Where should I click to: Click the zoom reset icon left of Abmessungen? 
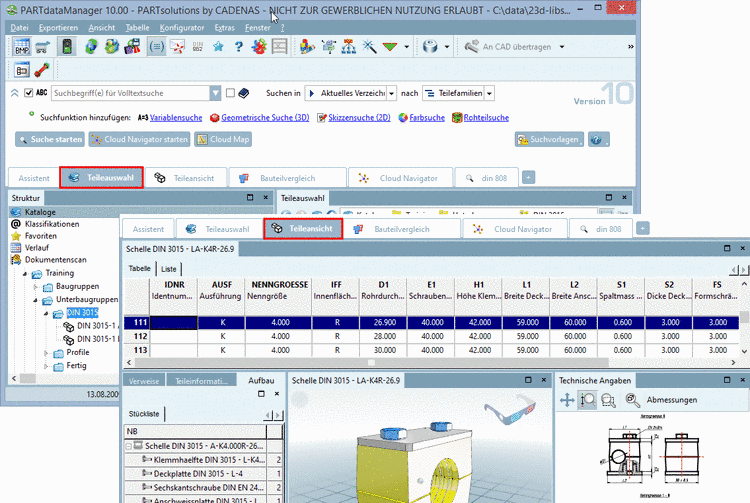point(632,400)
